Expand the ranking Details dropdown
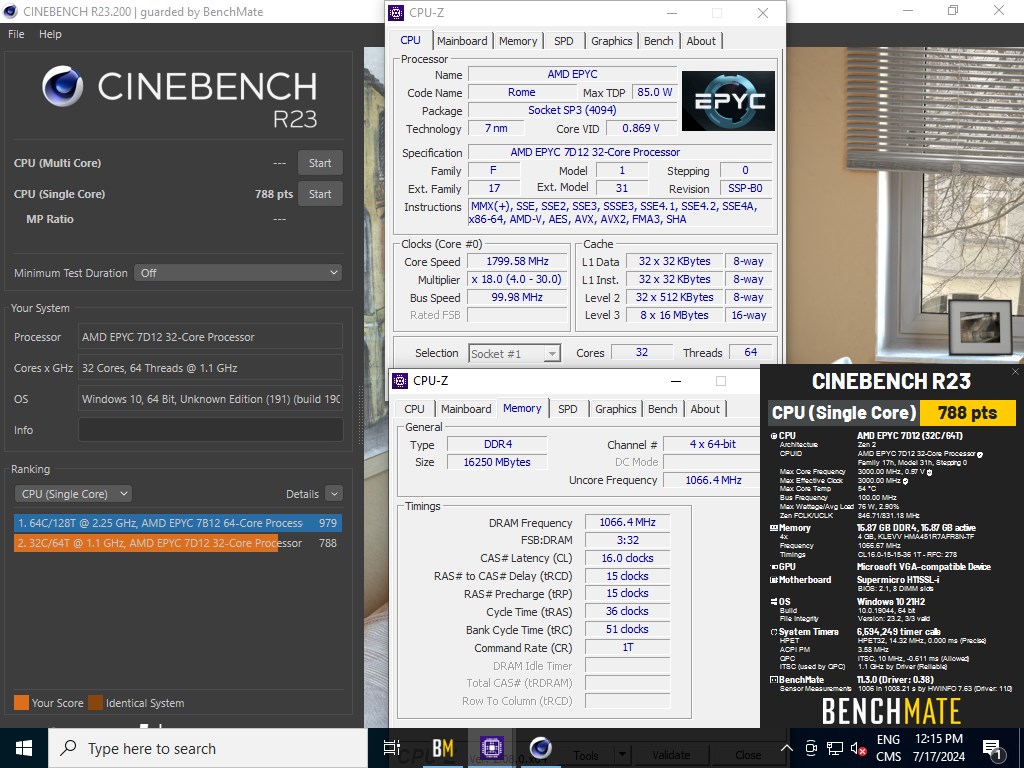 [334, 494]
